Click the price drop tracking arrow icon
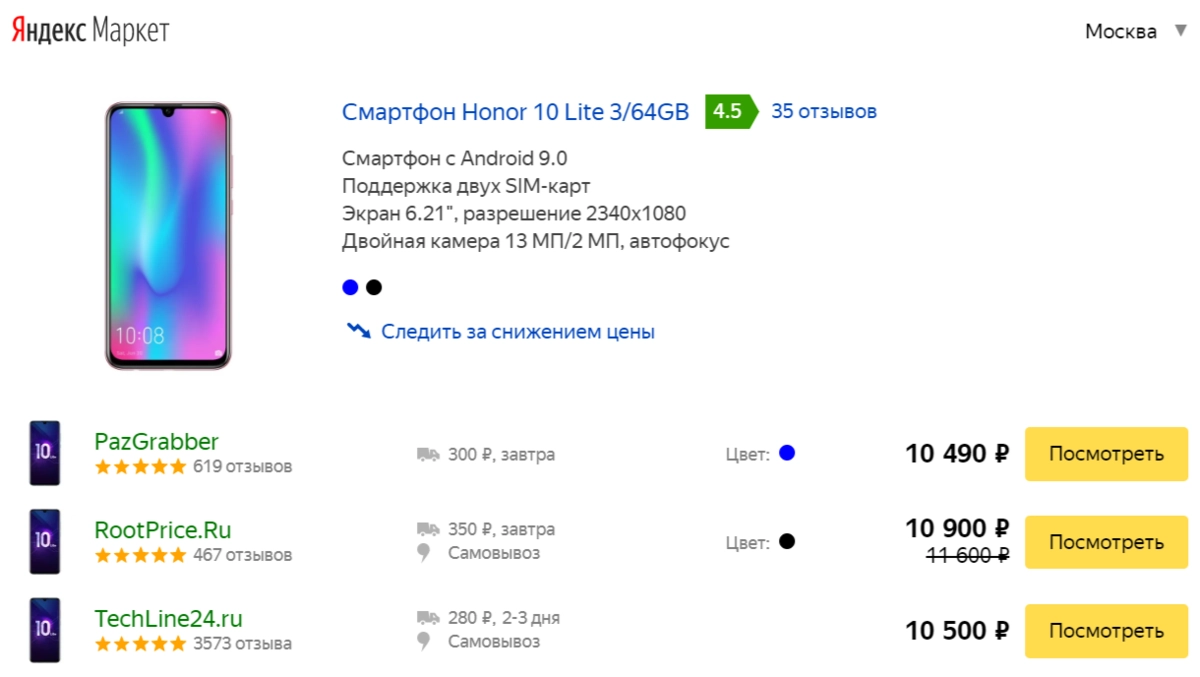This screenshot has height=677, width=1200. click(359, 331)
